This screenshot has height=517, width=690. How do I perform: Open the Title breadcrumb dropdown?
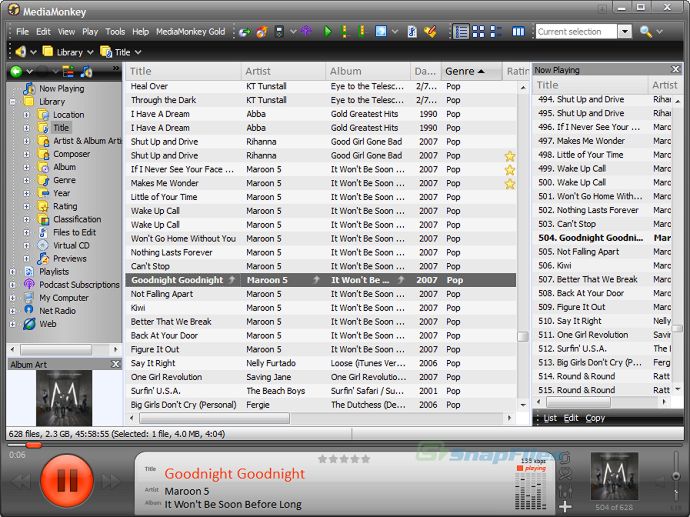point(138,52)
